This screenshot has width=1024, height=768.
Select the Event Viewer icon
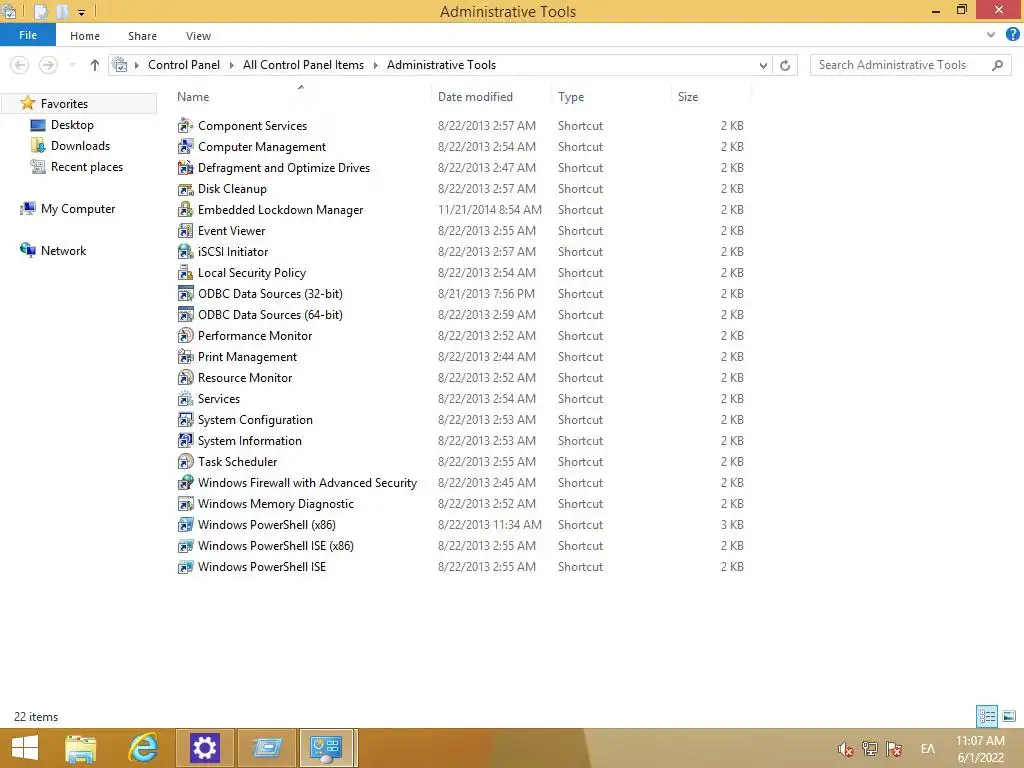pyautogui.click(x=185, y=231)
